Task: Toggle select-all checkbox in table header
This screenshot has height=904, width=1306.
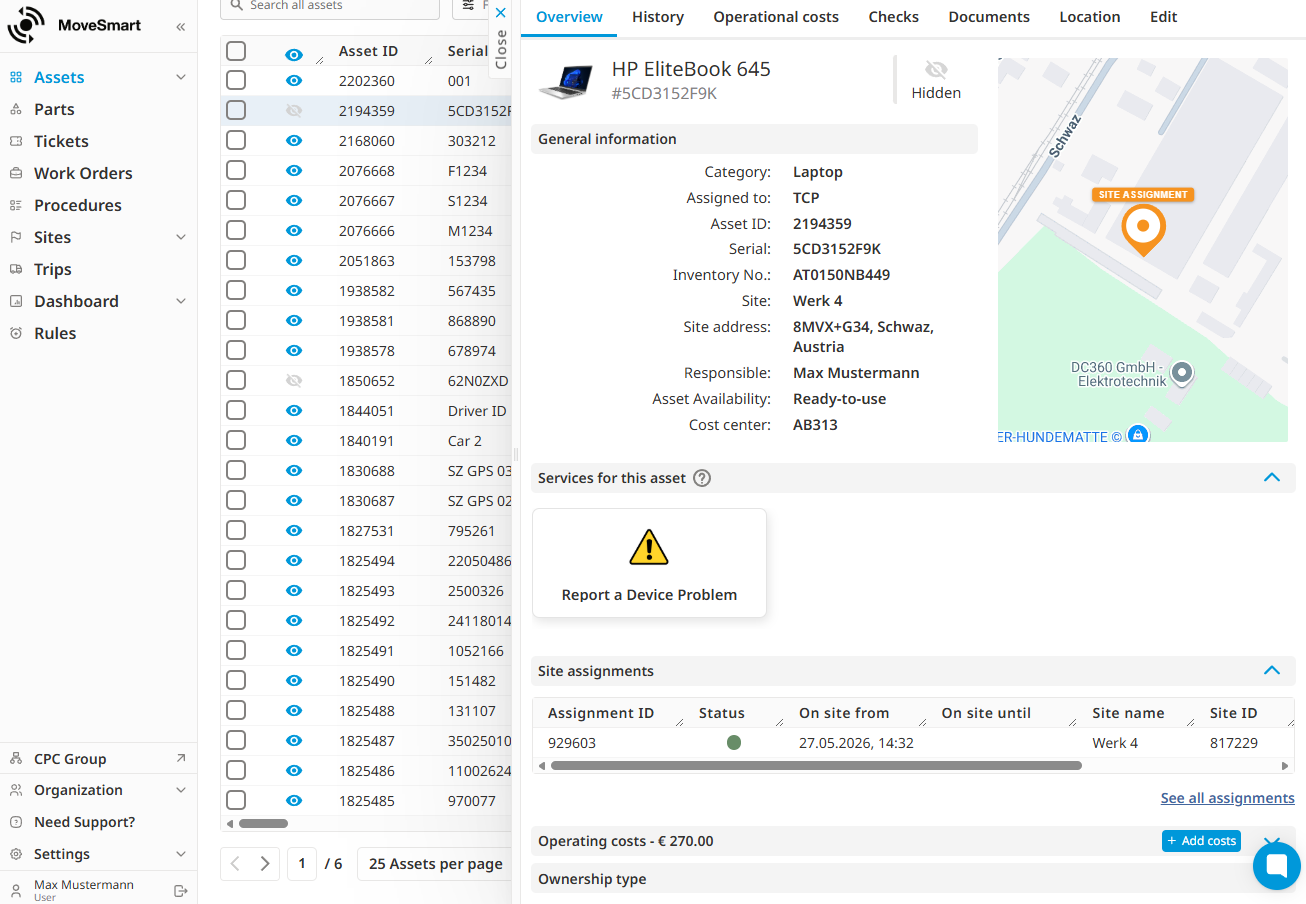Action: [236, 51]
